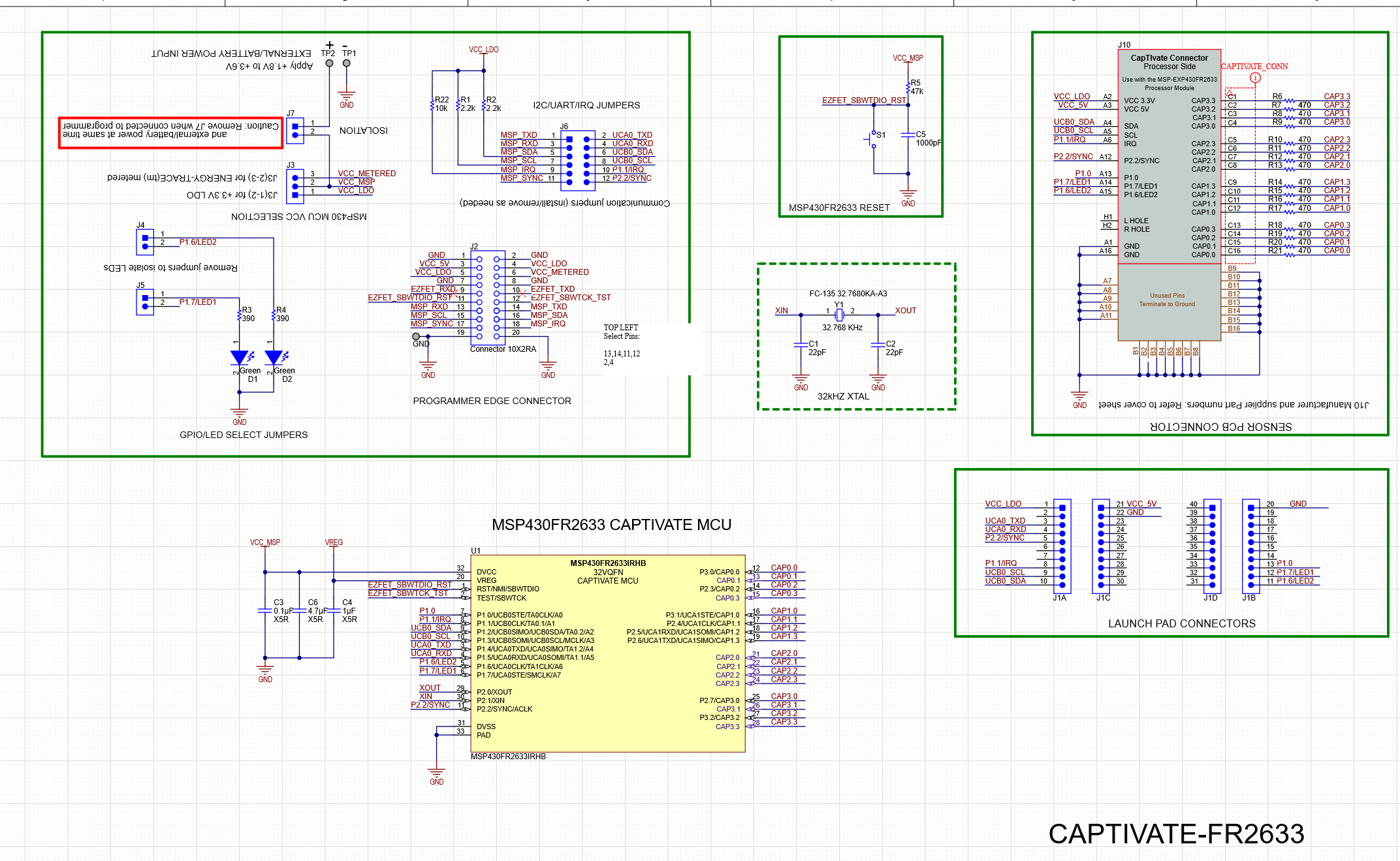Click test point TP2 circle

[329, 63]
